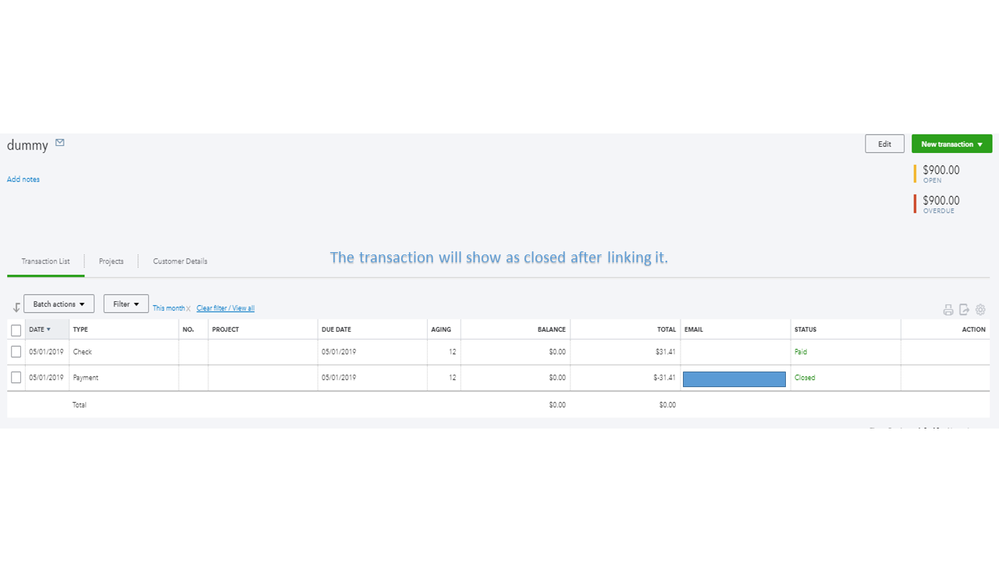
Task: Select the Transaction List tab
Action: pos(46,262)
